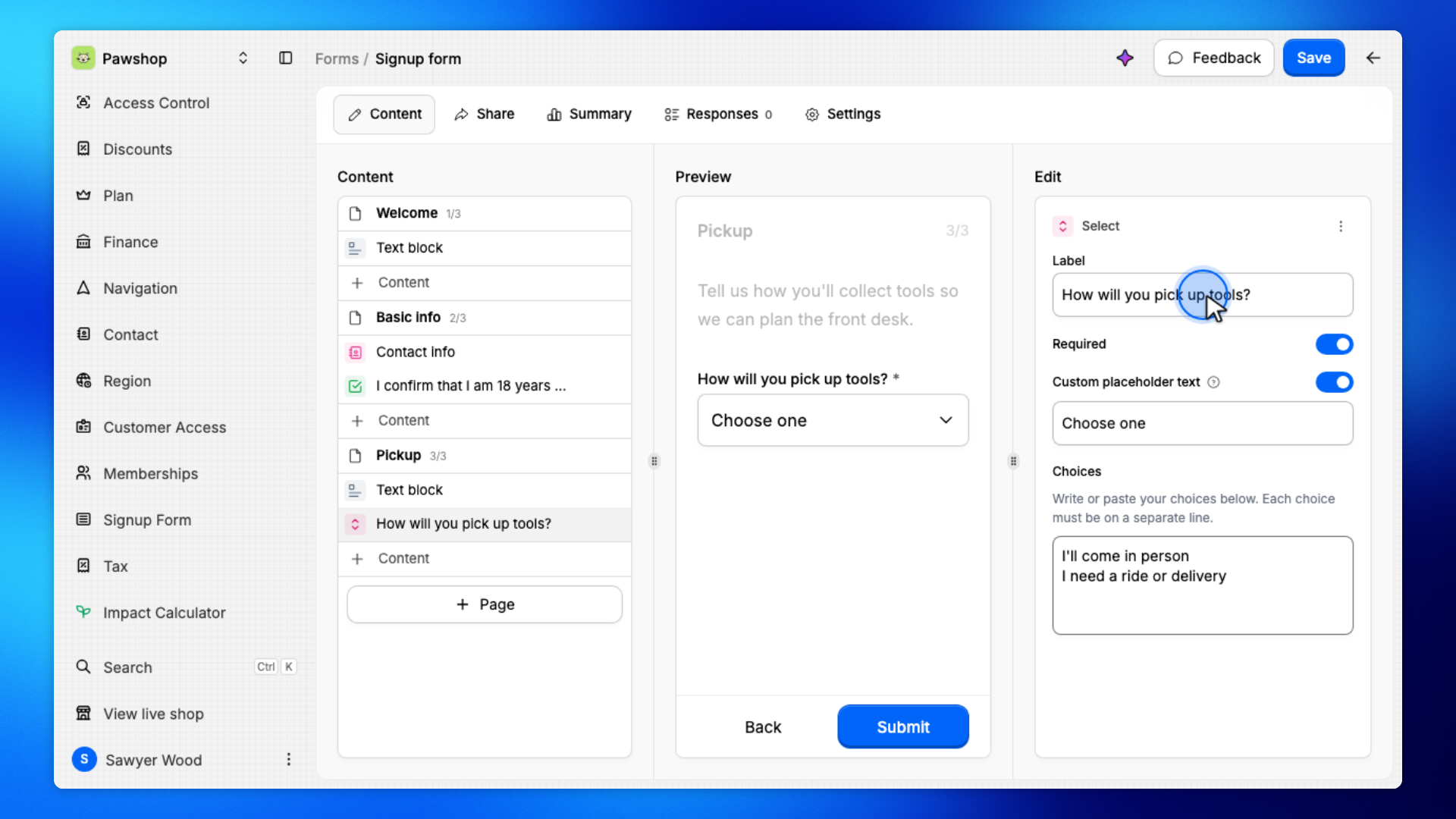Add Content under Welcome page
Viewport: 1456px width, 819px height.
click(x=485, y=283)
